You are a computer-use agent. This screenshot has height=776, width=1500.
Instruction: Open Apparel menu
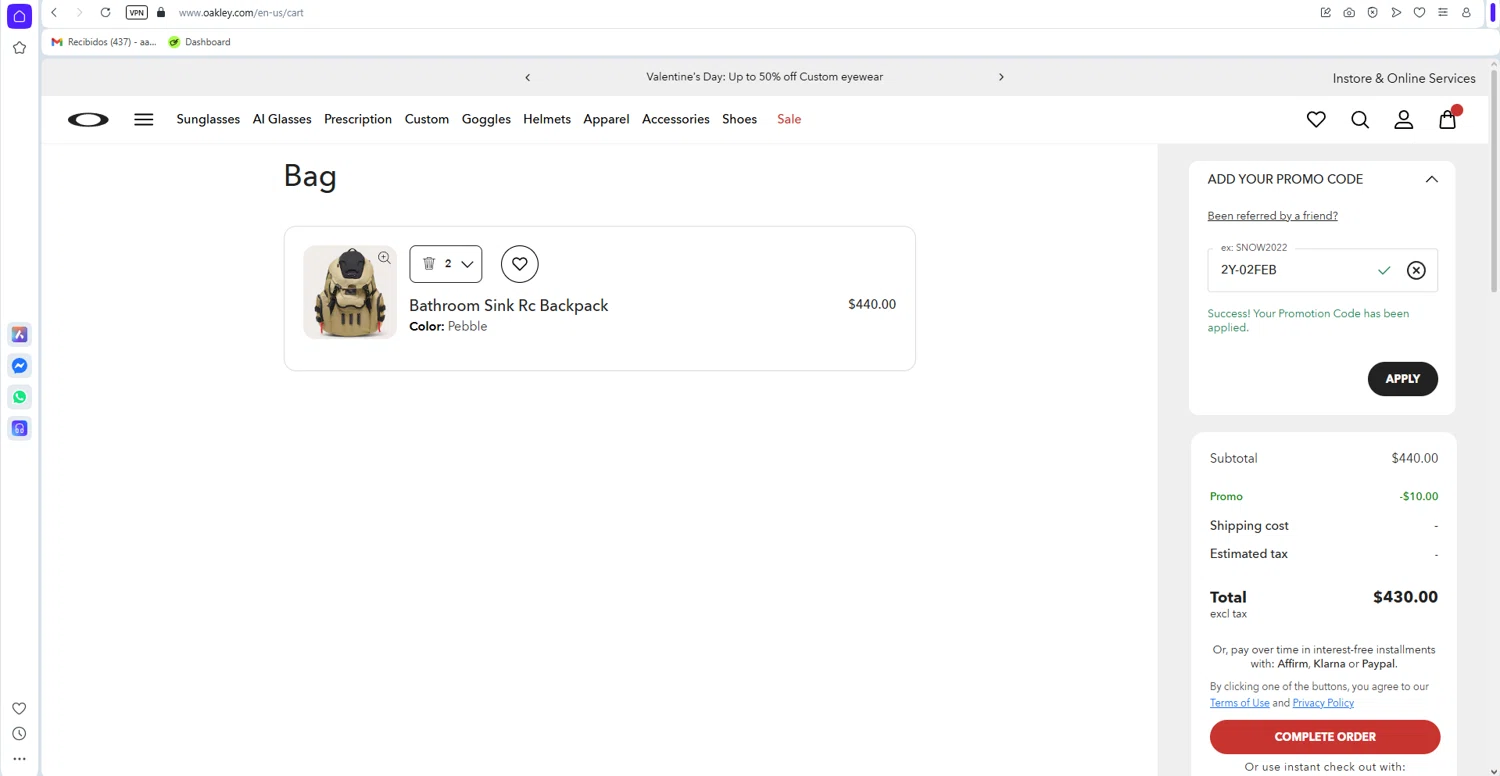point(606,119)
